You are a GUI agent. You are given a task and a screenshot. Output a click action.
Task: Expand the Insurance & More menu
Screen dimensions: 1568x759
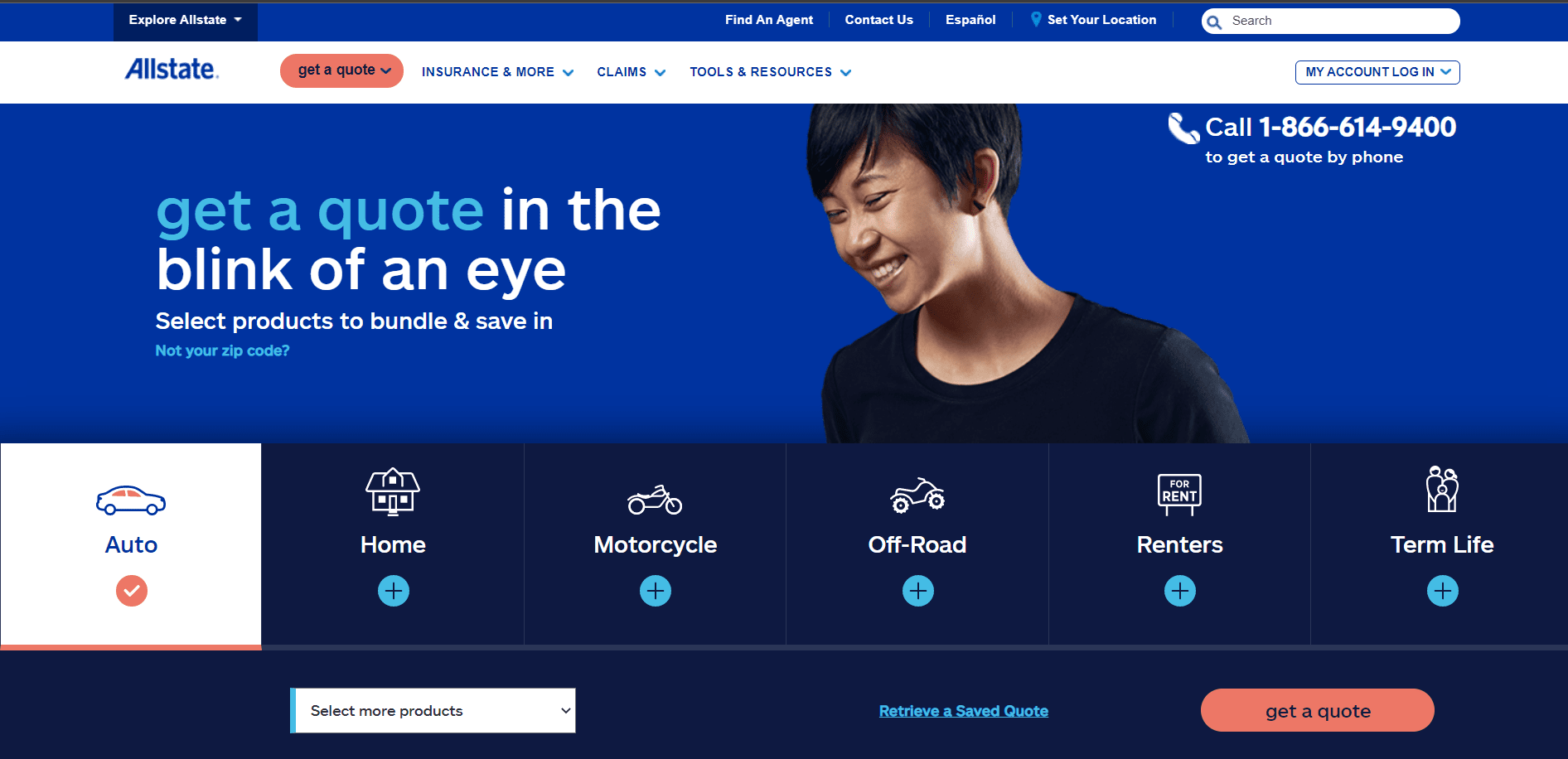click(497, 72)
